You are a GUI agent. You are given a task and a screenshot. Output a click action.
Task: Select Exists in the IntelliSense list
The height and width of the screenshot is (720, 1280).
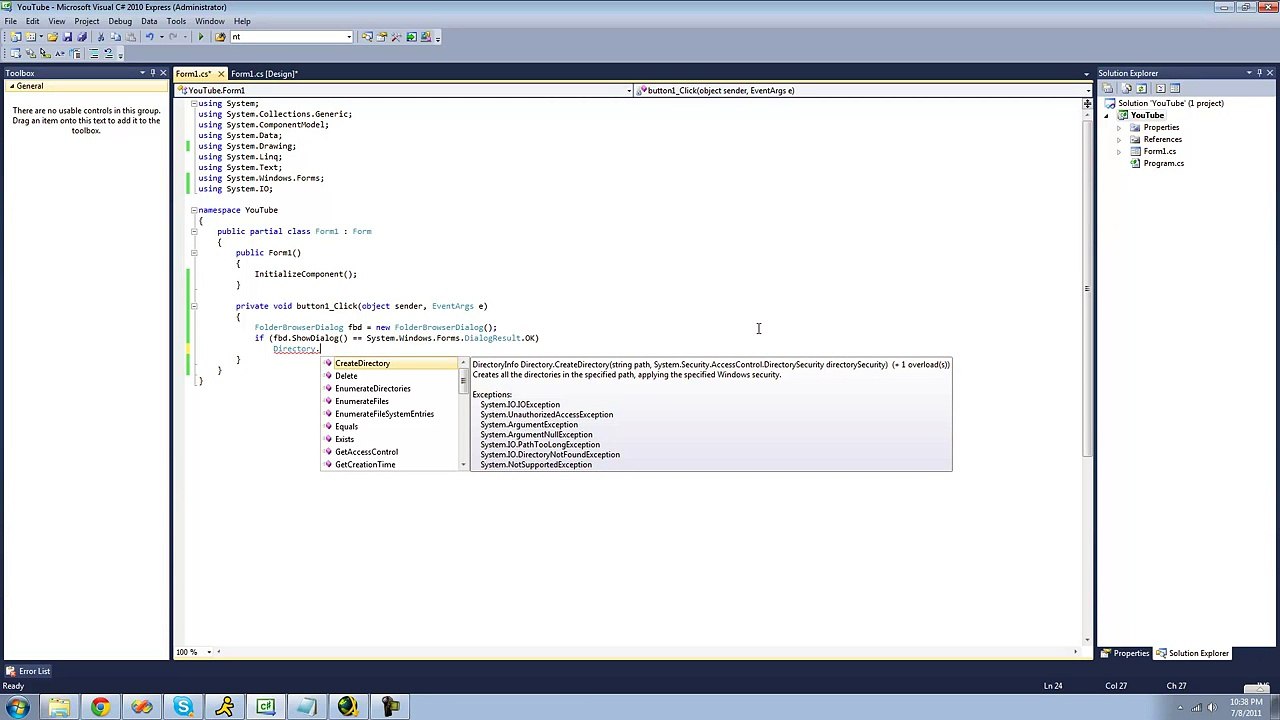(392, 439)
